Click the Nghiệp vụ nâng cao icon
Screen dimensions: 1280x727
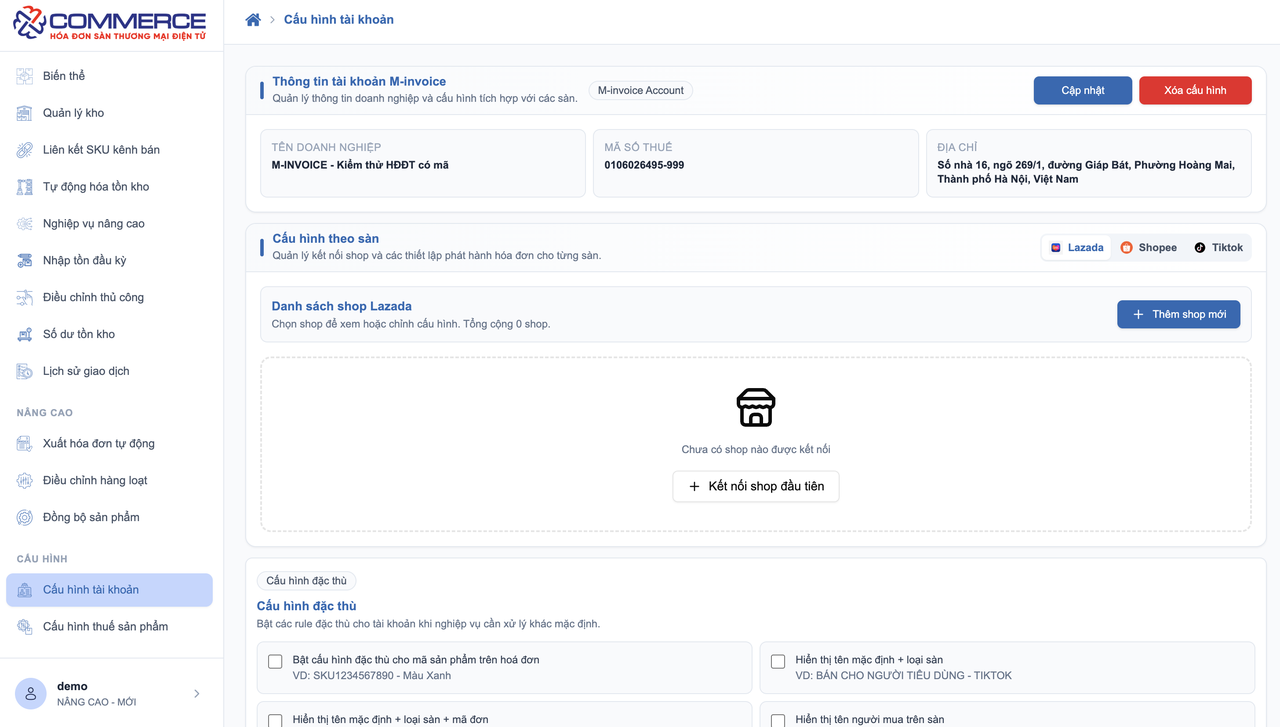click(25, 224)
